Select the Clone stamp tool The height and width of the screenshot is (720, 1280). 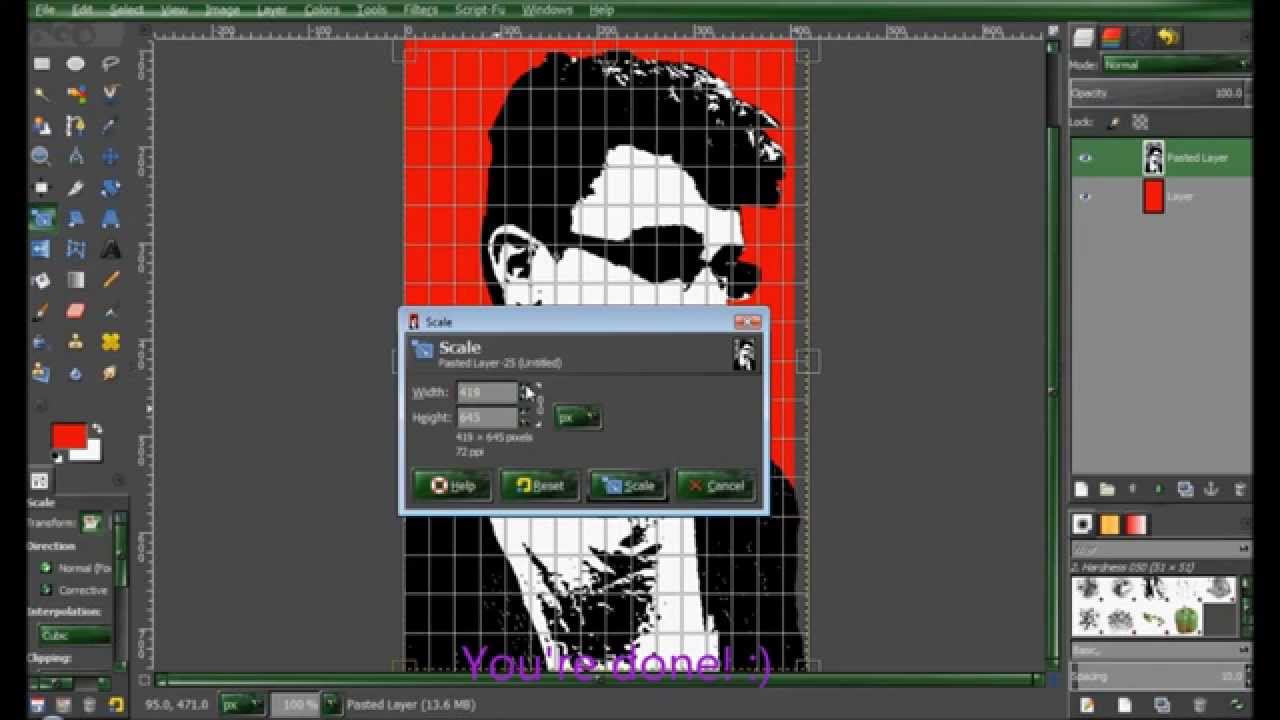click(x=76, y=343)
